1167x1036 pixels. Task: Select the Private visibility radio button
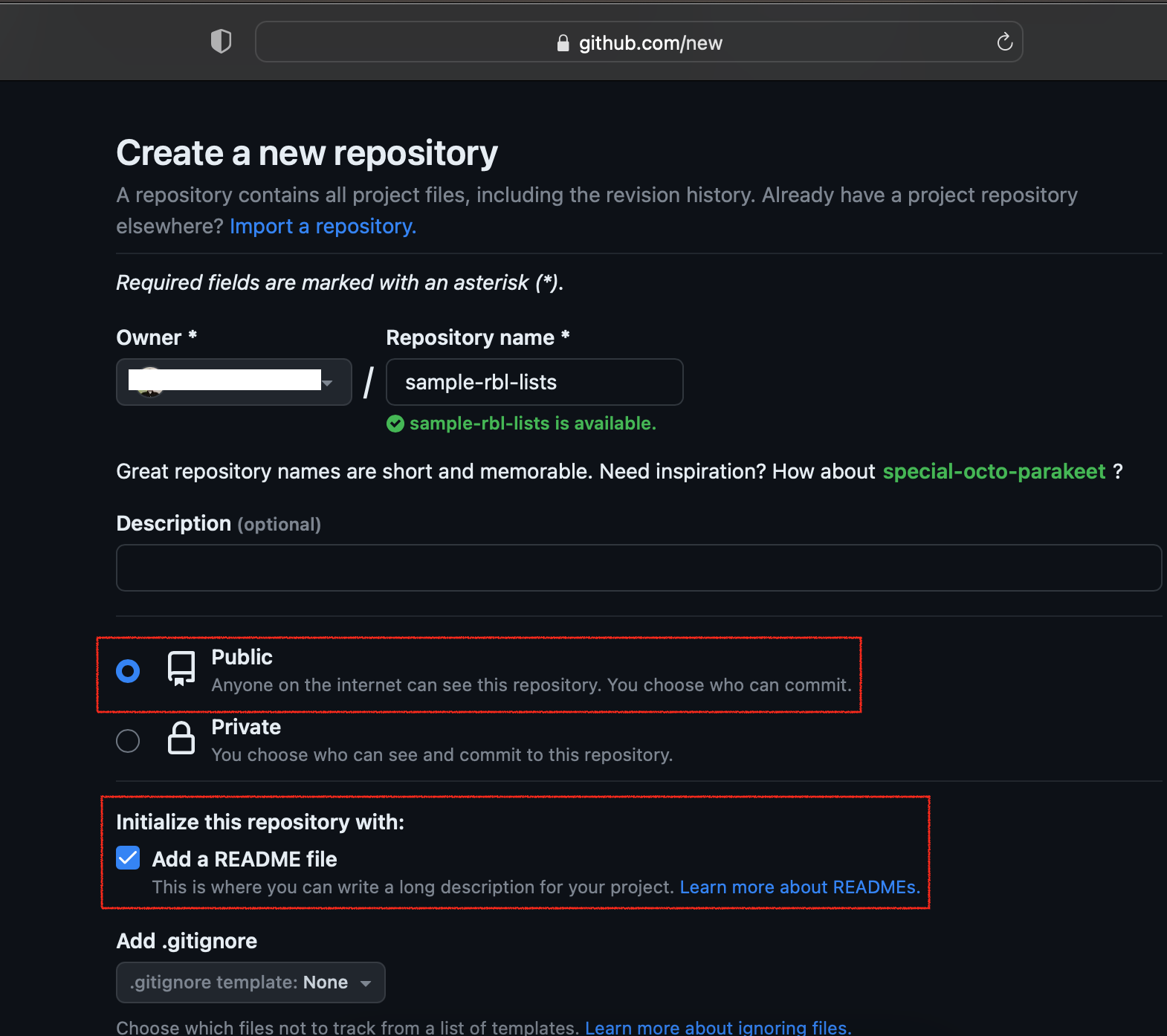pos(128,741)
